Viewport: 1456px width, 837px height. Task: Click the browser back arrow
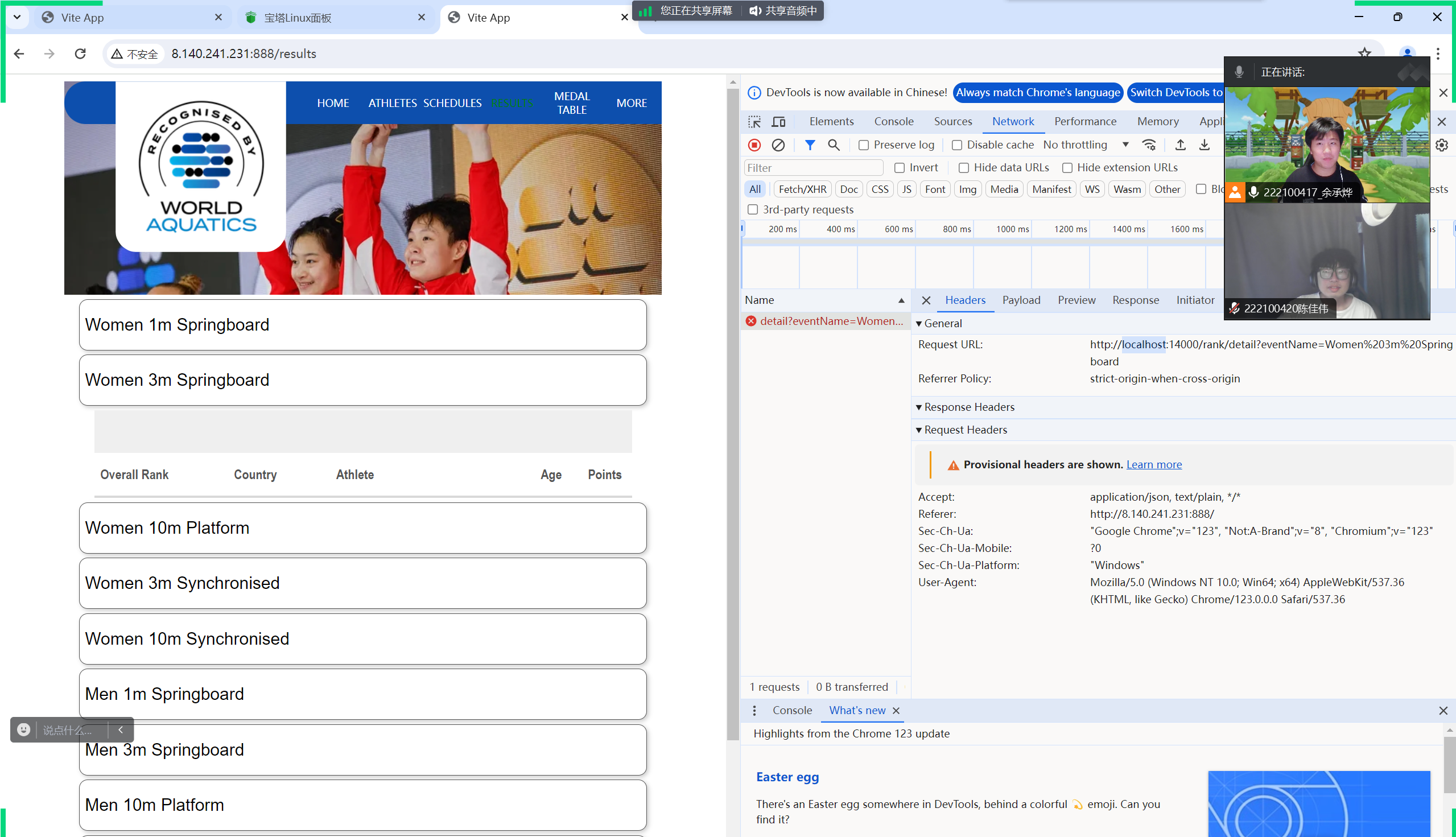[x=19, y=53]
